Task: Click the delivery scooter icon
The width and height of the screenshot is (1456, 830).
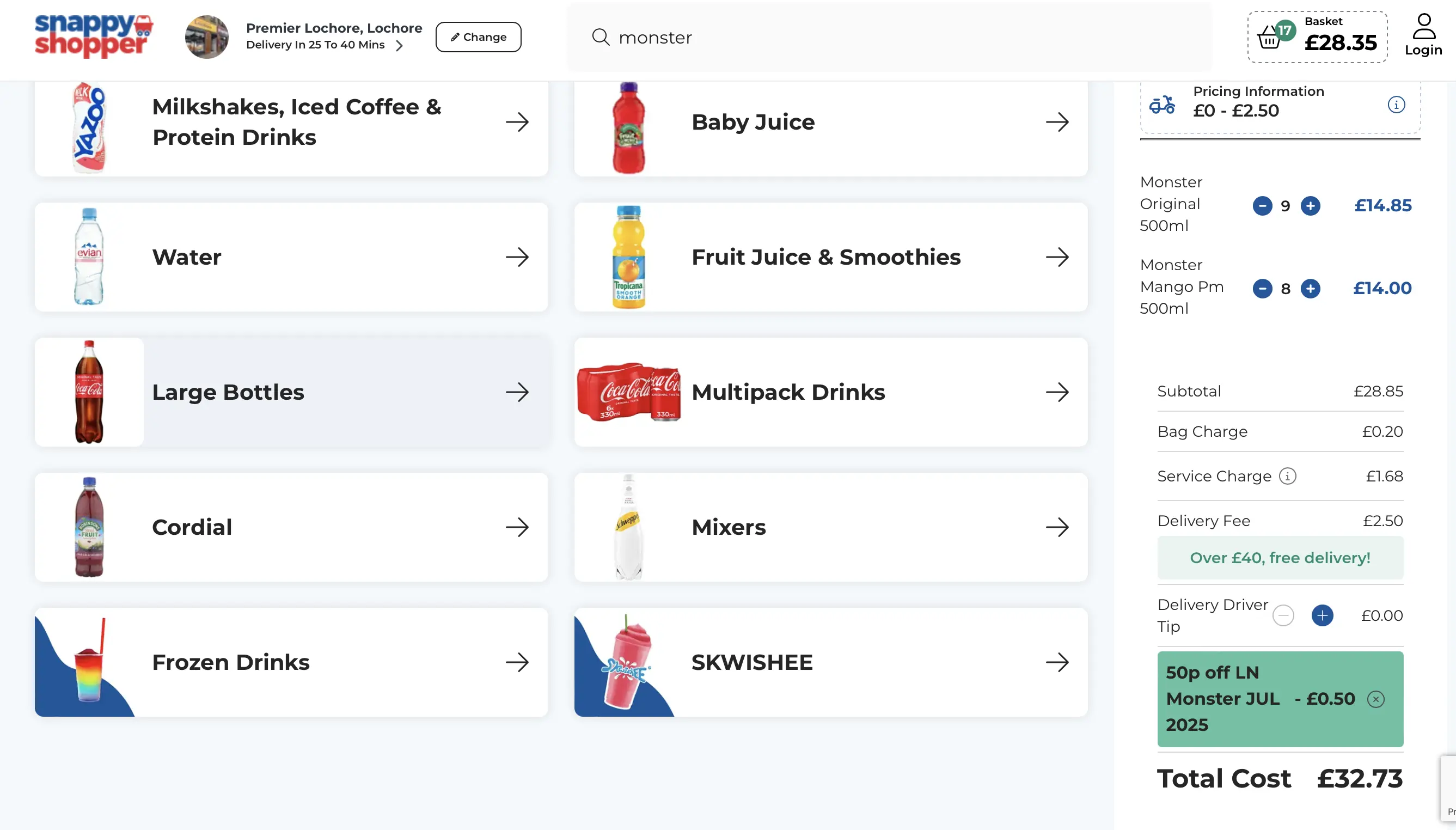Action: pos(1161,105)
